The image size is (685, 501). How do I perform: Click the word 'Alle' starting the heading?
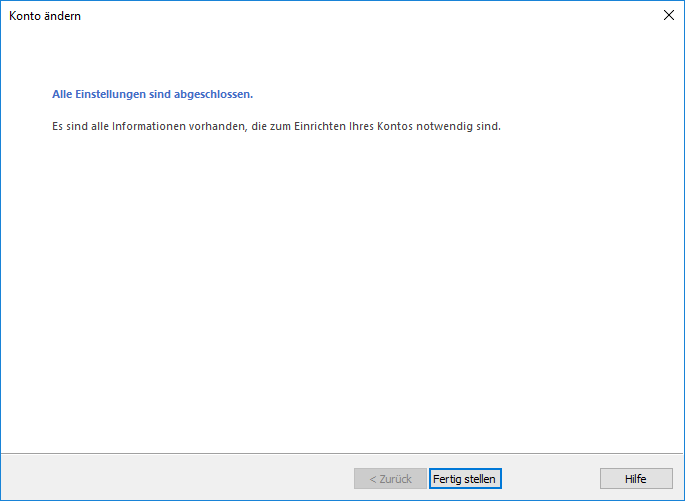(62, 95)
